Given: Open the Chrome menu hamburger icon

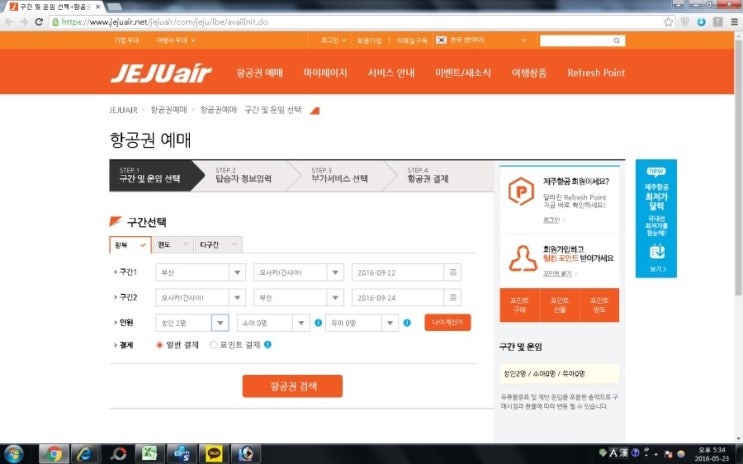Looking at the screenshot, I should 734,22.
